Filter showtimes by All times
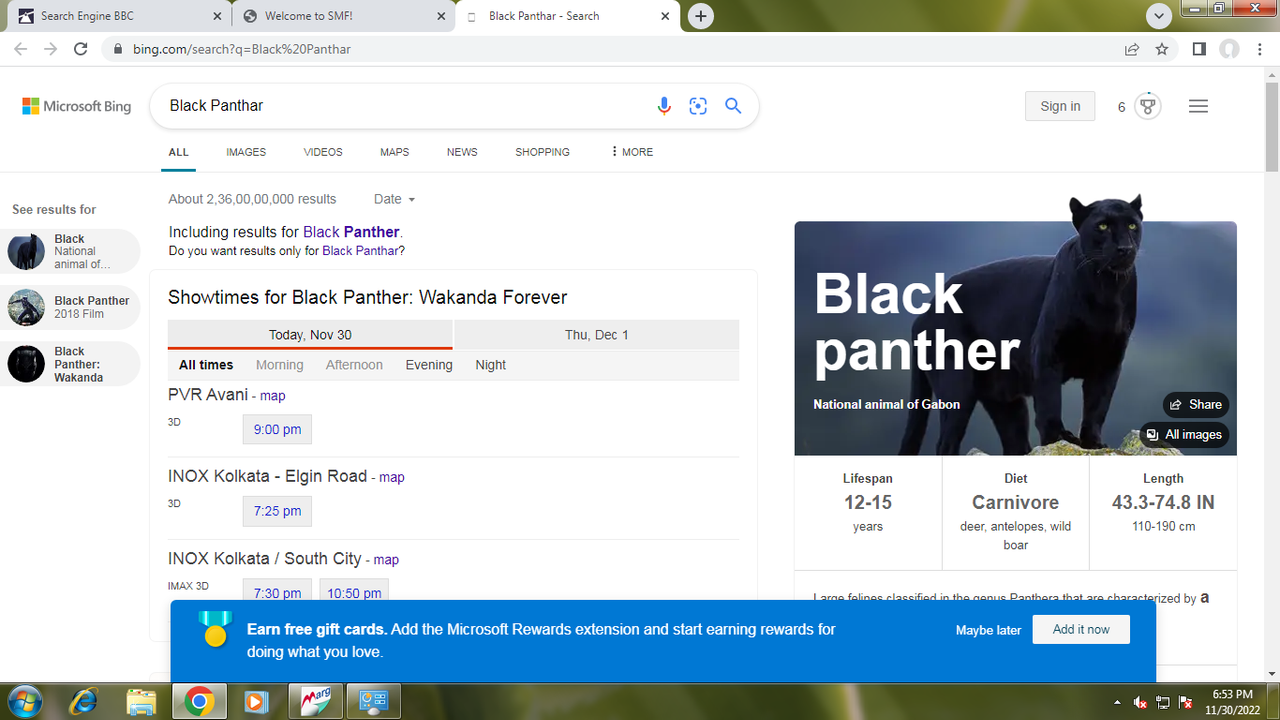The image size is (1280, 720). [x=206, y=365]
